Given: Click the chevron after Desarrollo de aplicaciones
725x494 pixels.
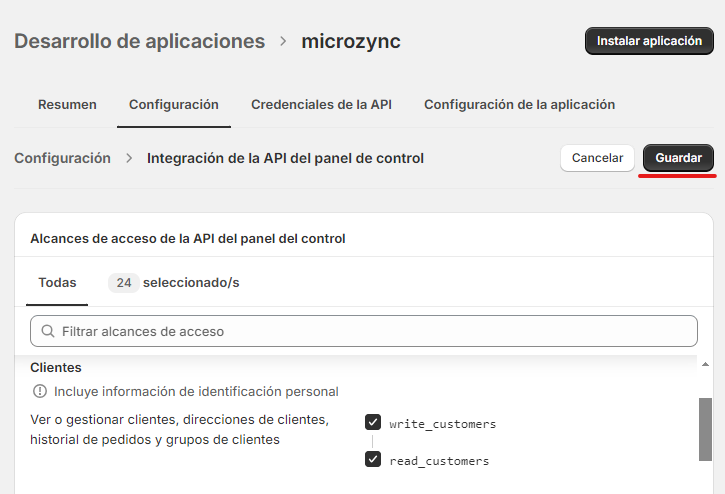Looking at the screenshot, I should (283, 41).
